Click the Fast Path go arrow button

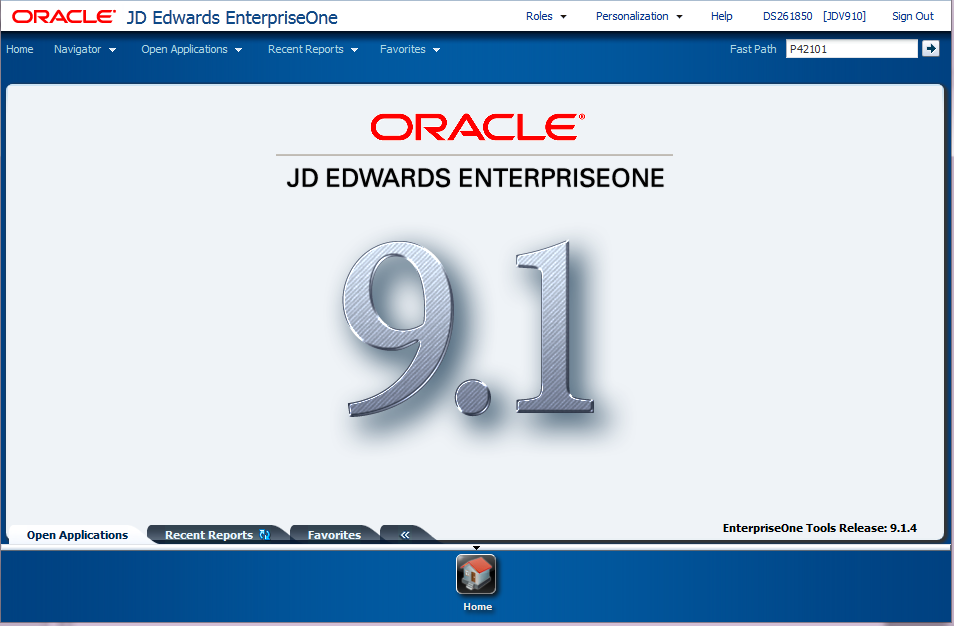click(x=930, y=49)
